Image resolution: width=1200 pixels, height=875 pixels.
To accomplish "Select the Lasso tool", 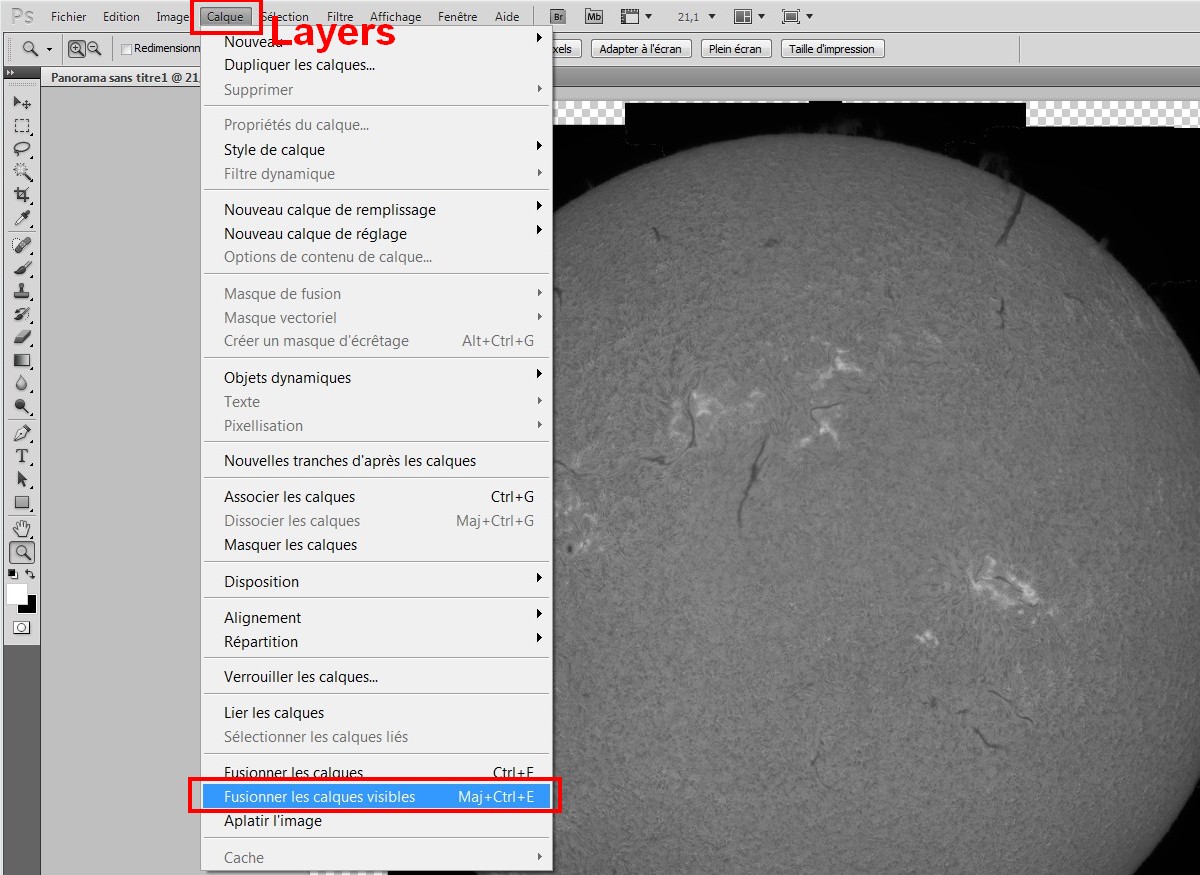I will pyautogui.click(x=21, y=149).
